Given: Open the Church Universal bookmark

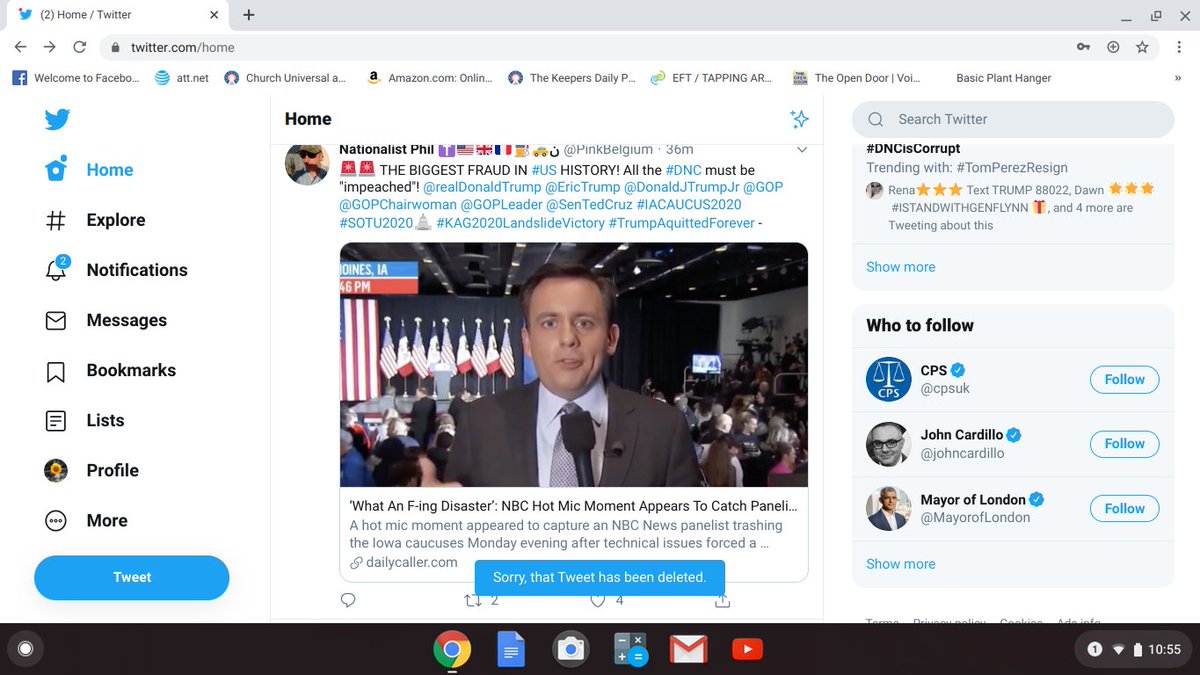Looking at the screenshot, I should click(286, 78).
